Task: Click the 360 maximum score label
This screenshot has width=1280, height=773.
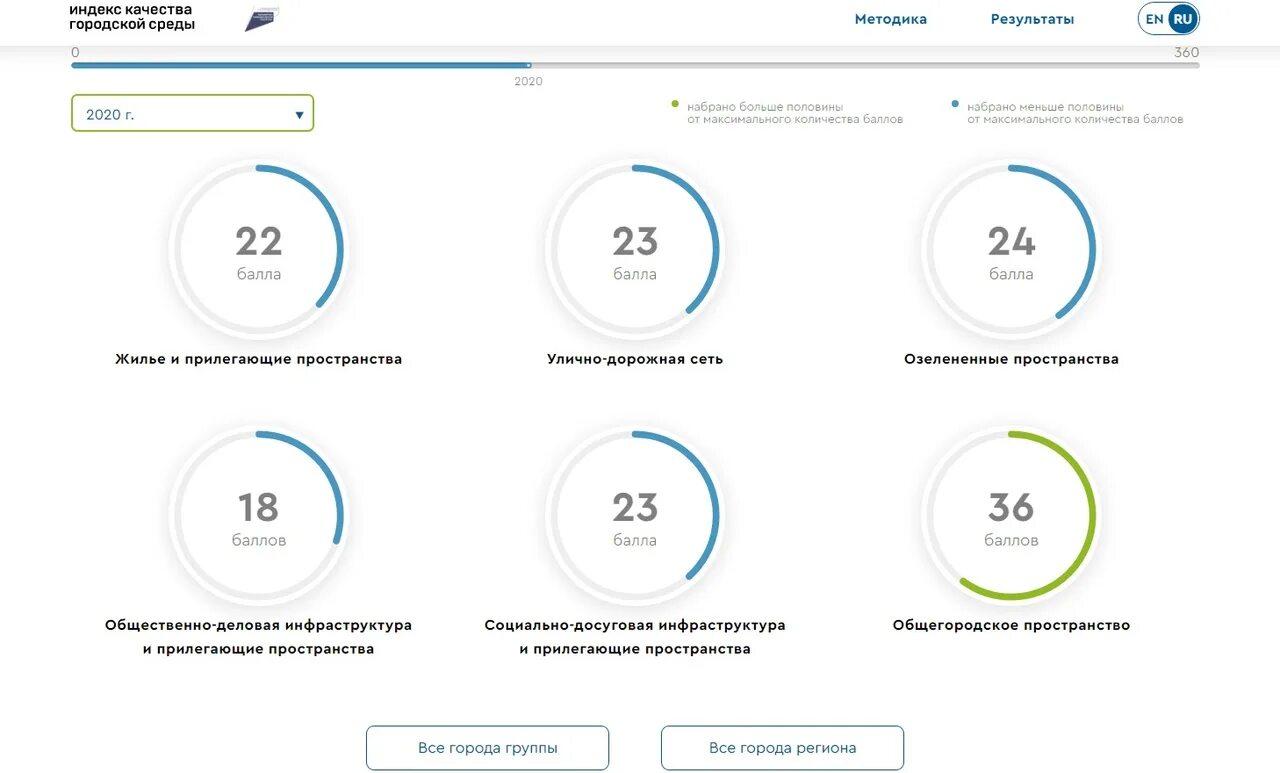Action: [x=1186, y=53]
